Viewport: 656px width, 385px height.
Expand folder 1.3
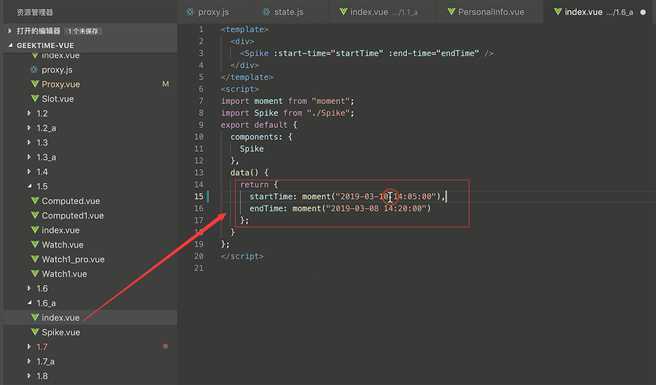click(29, 142)
